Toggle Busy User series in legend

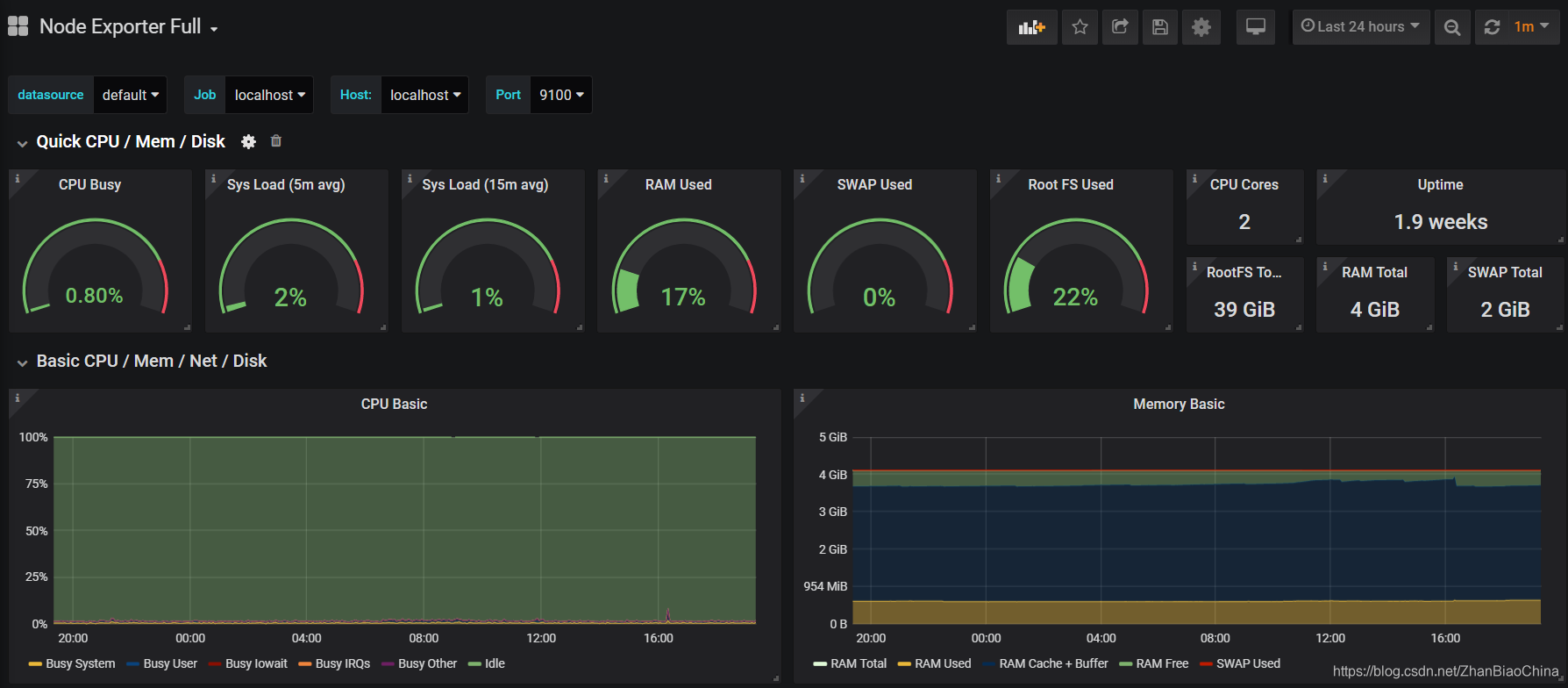pos(170,663)
